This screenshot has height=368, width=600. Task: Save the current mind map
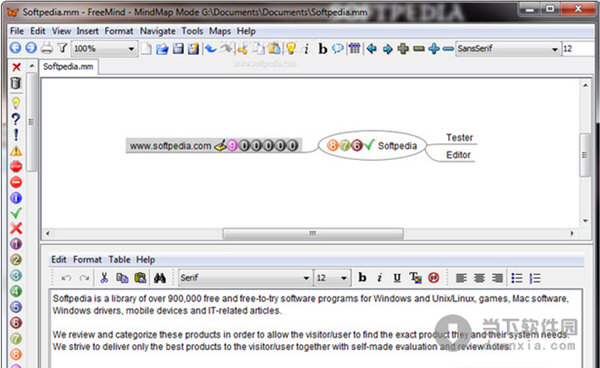coord(178,49)
